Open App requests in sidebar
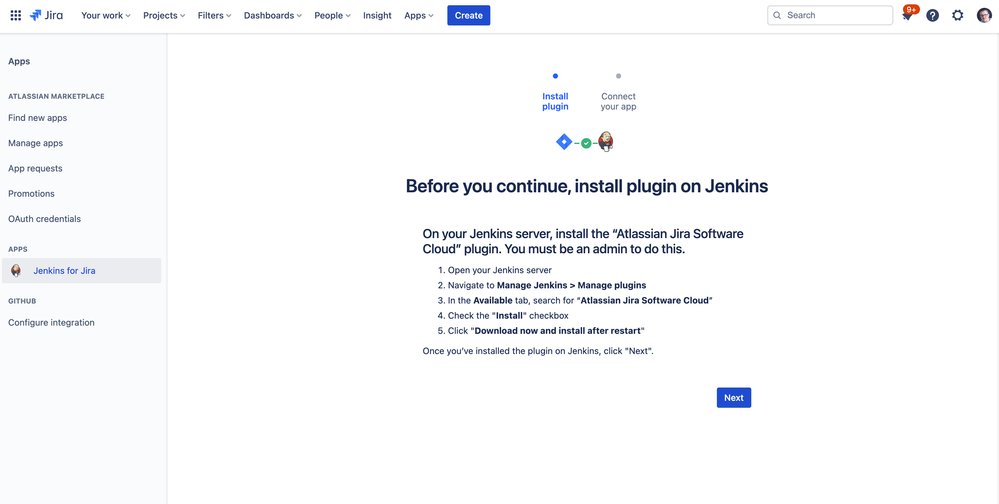 click(35, 168)
